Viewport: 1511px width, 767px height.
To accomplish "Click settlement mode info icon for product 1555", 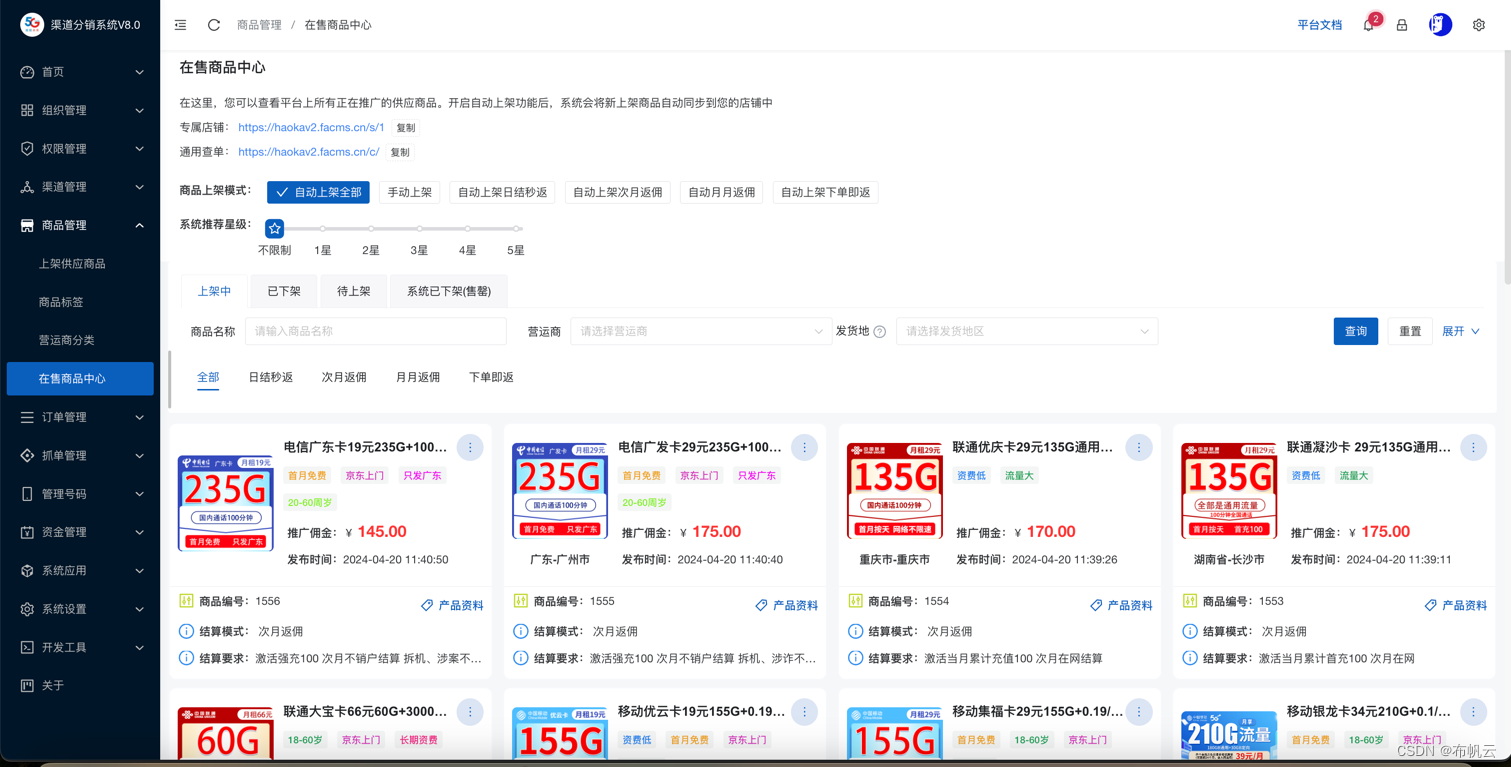I will pyautogui.click(x=521, y=631).
